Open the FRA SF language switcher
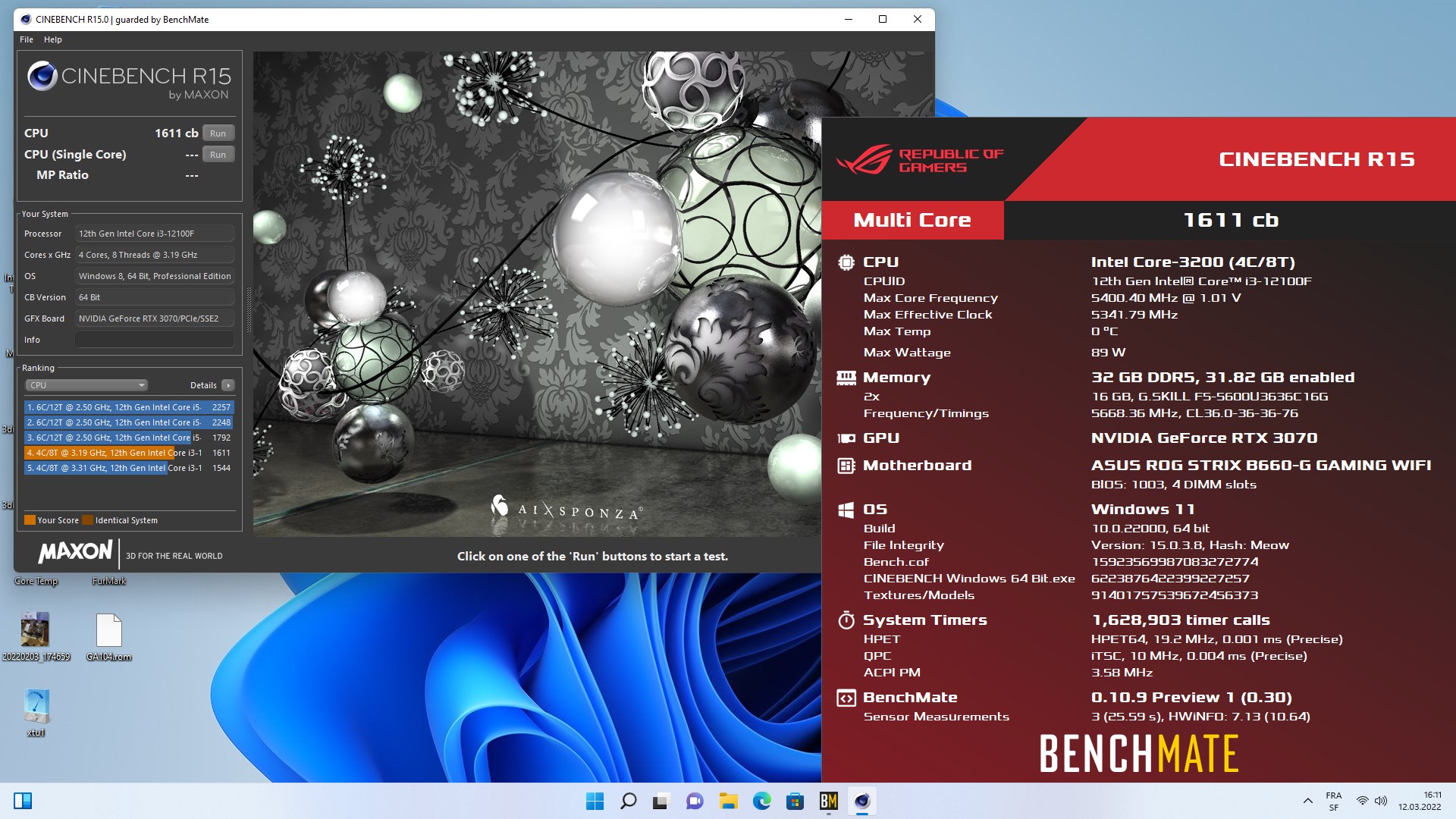 [x=1334, y=801]
